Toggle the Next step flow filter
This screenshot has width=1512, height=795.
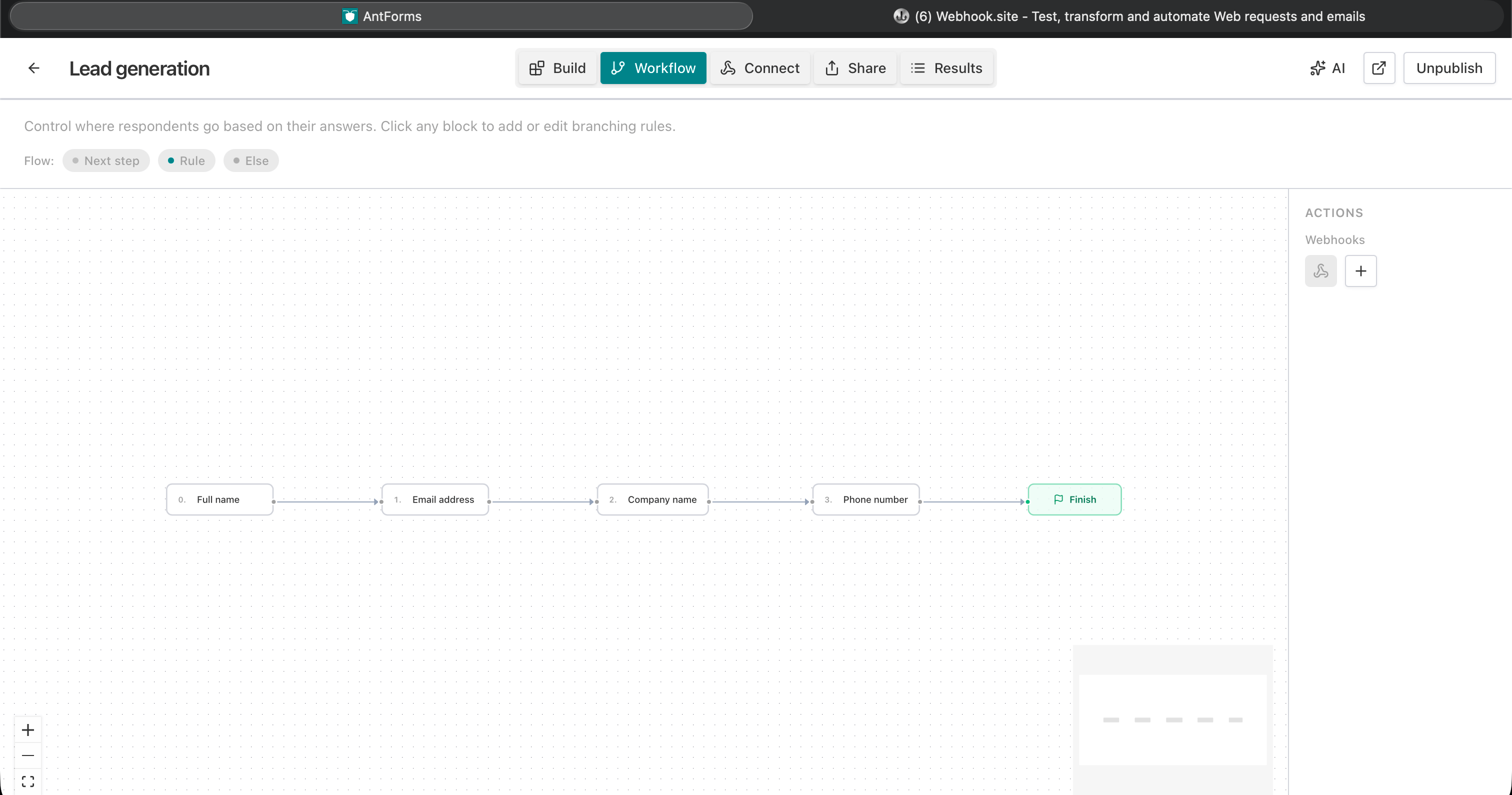click(105, 160)
